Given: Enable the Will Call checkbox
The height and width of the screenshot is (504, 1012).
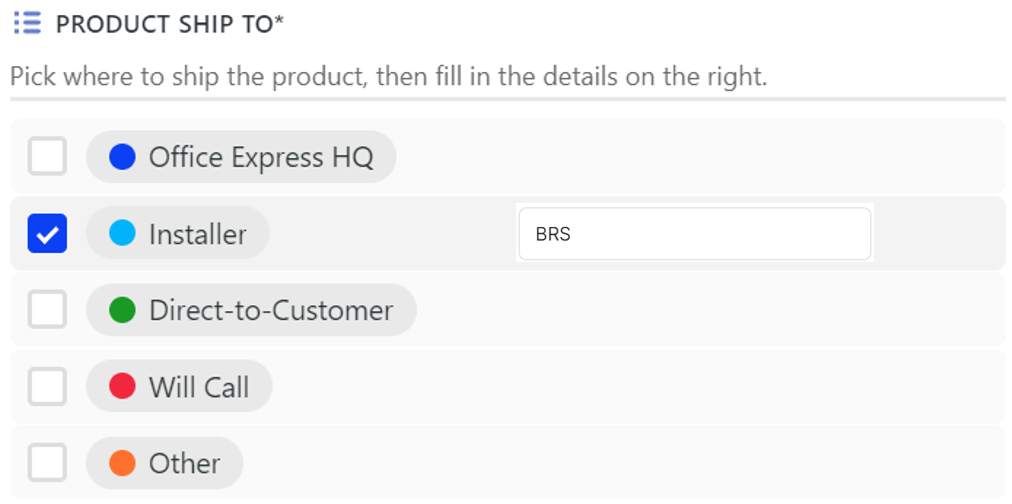Looking at the screenshot, I should pyautogui.click(x=47, y=387).
